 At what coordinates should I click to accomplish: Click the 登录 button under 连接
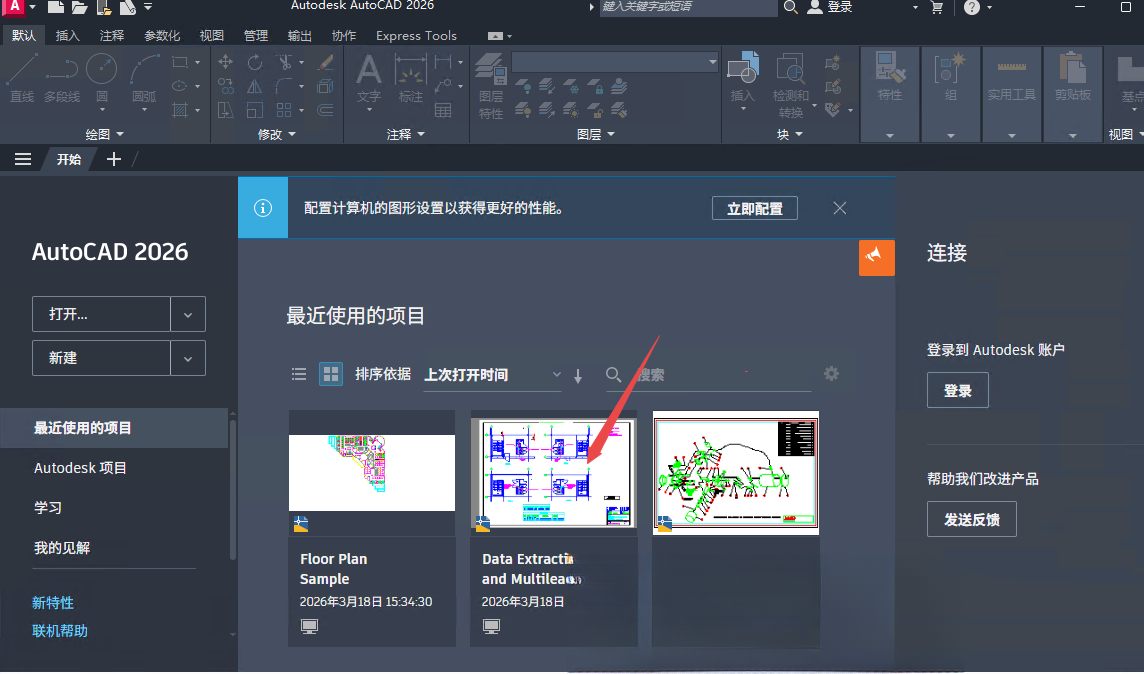957,390
